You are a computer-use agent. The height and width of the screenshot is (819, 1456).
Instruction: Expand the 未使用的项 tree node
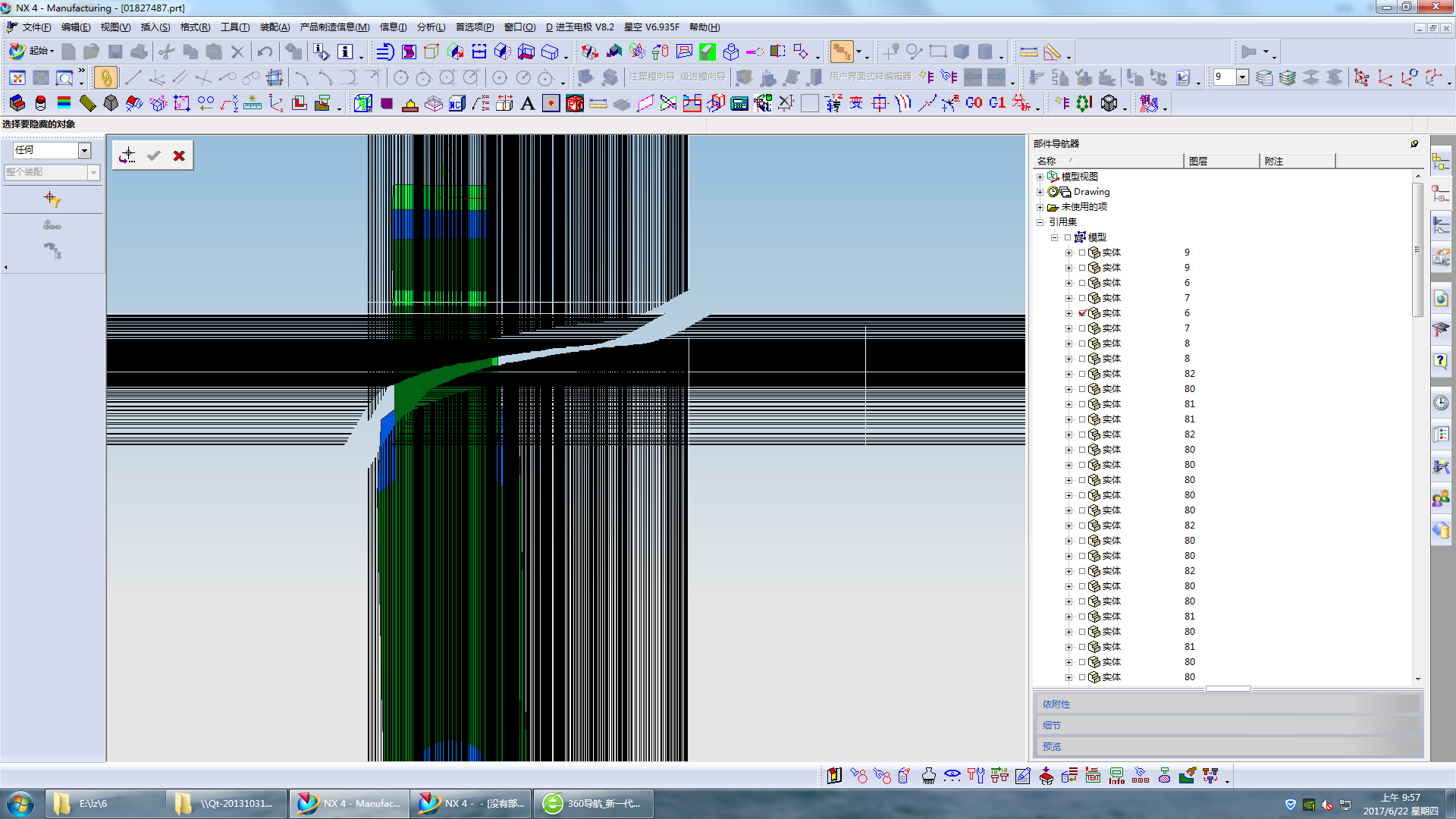[x=1040, y=207]
